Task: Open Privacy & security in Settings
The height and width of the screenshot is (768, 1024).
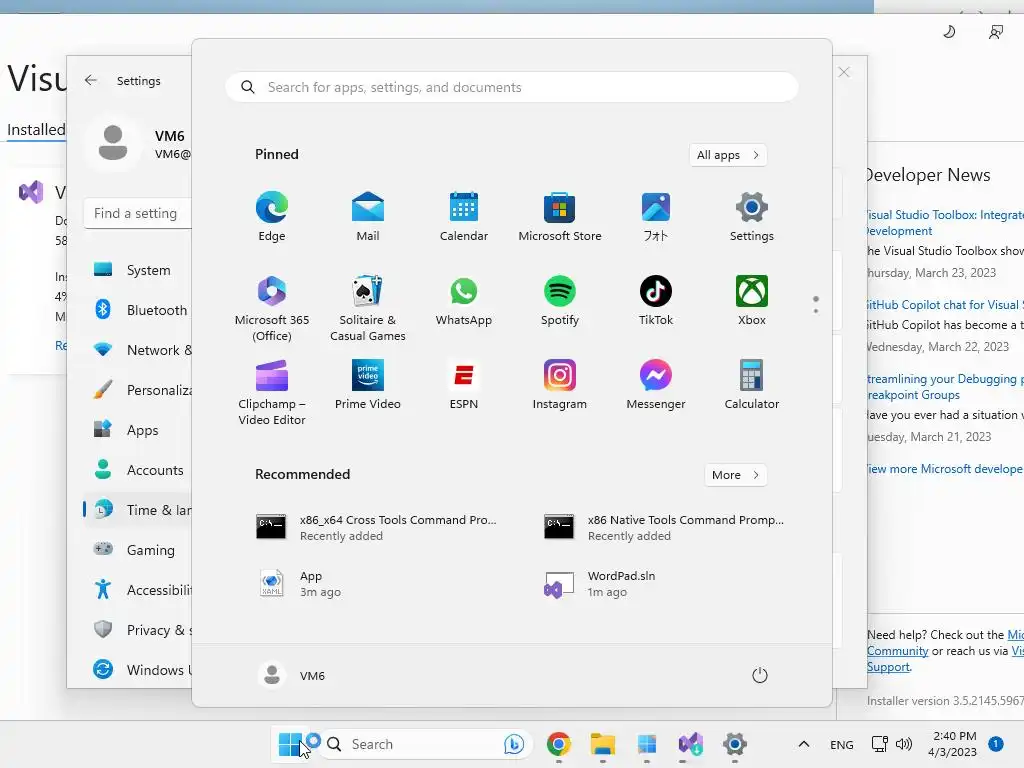Action: (x=137, y=630)
